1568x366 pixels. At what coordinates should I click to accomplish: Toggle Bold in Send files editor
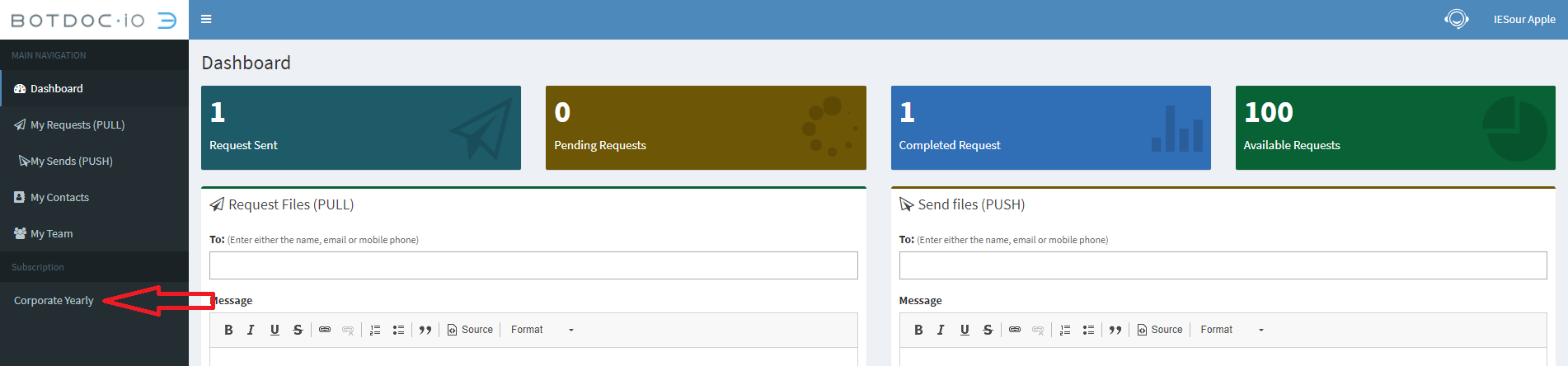(918, 330)
